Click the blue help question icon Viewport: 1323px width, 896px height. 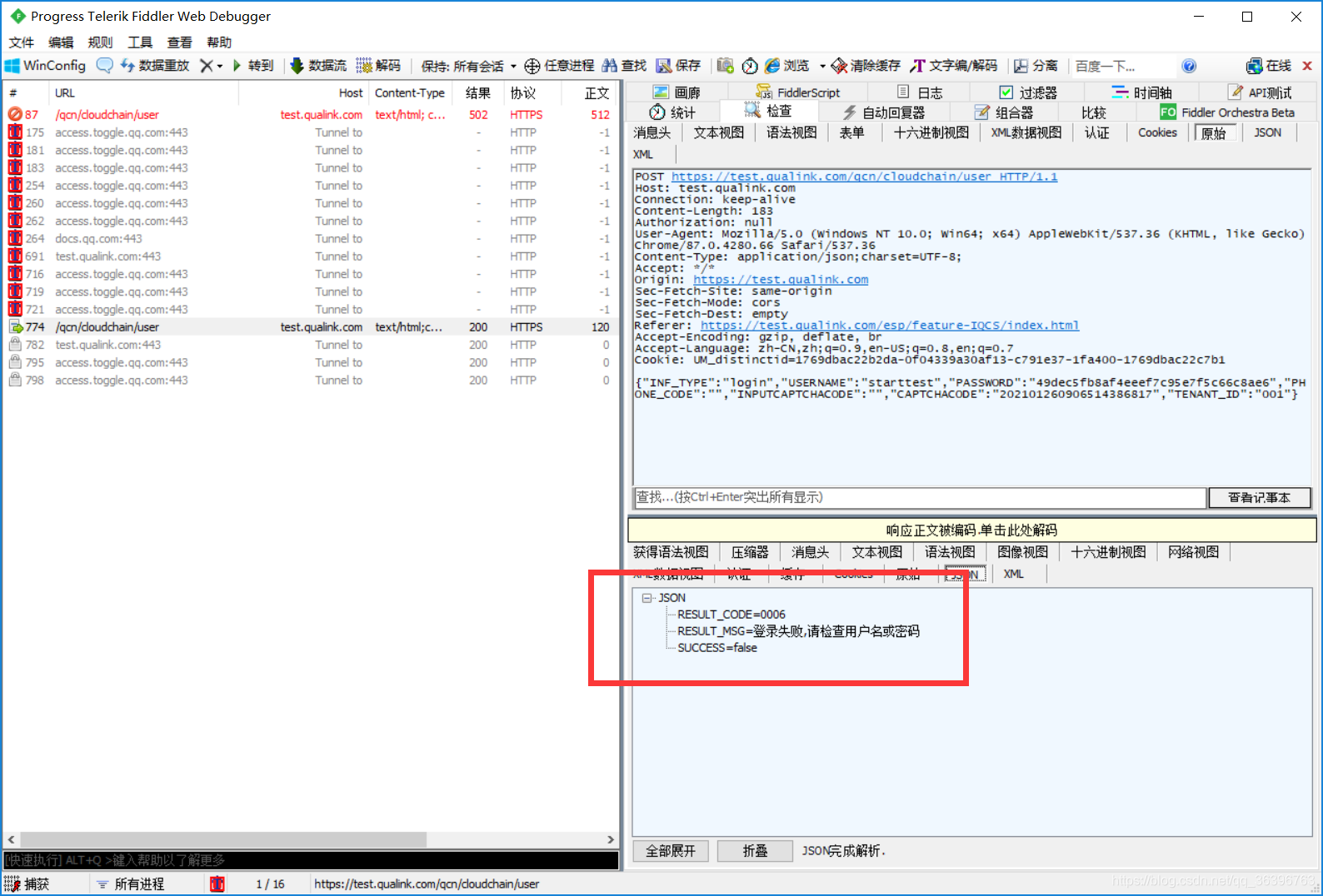(x=1189, y=66)
